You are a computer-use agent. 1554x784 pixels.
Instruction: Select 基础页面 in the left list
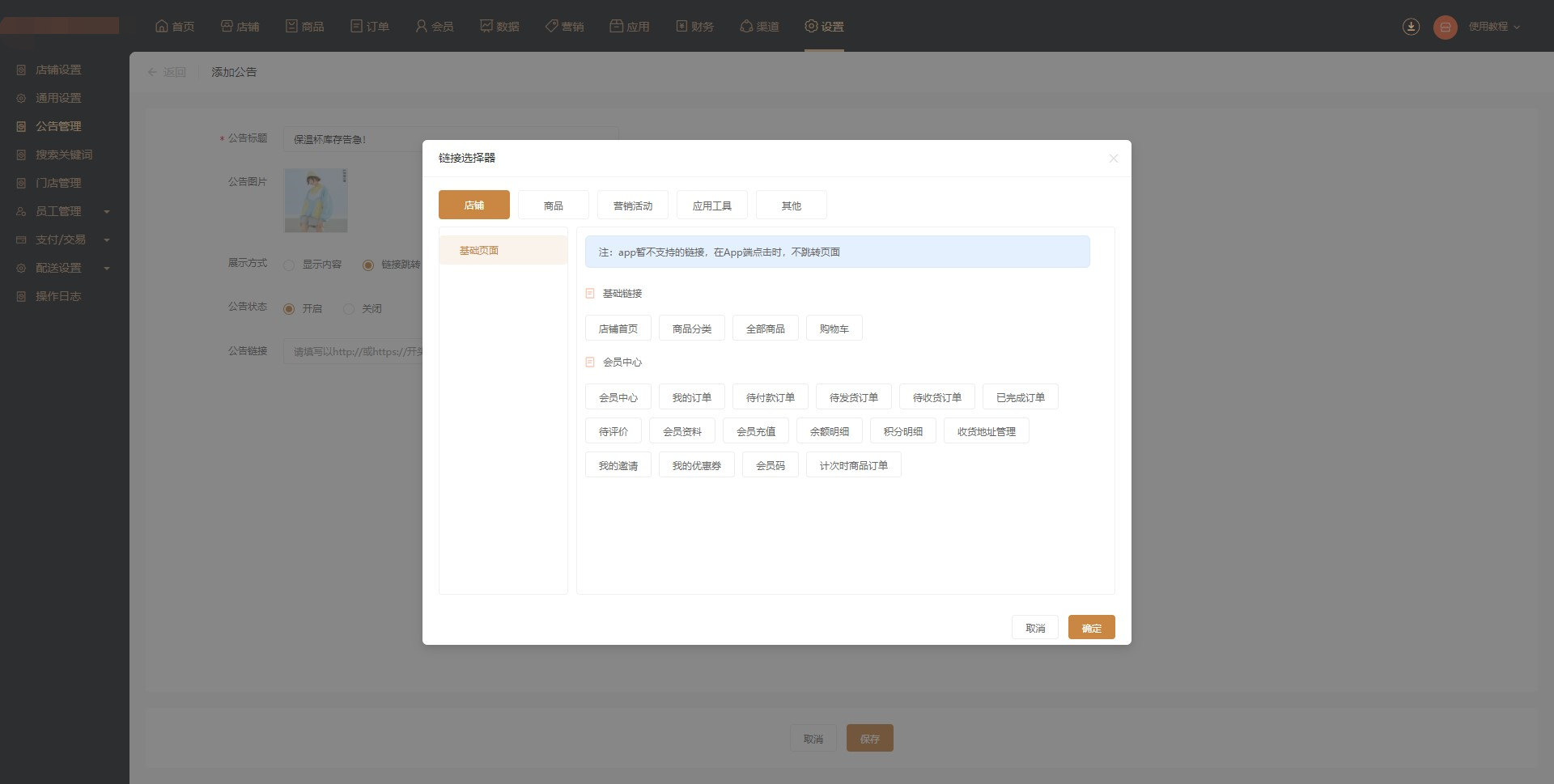click(x=503, y=251)
